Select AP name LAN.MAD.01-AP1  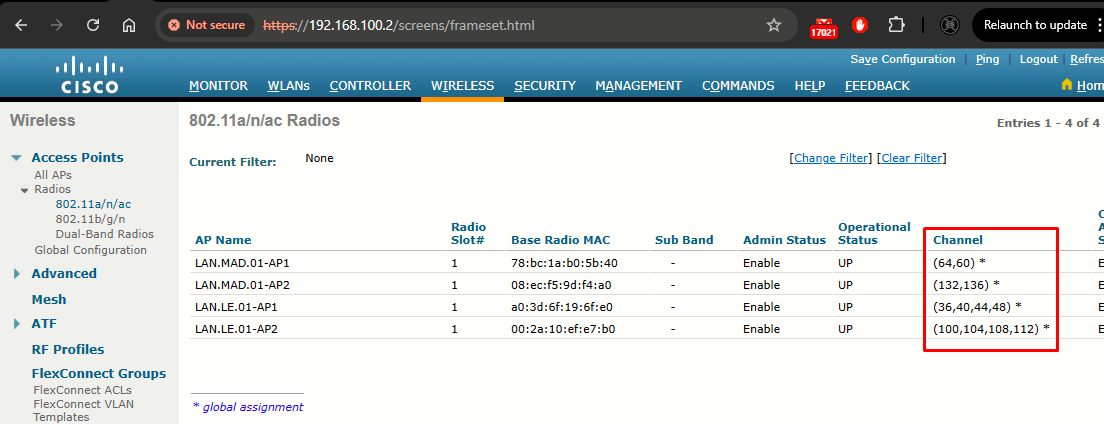(242, 263)
